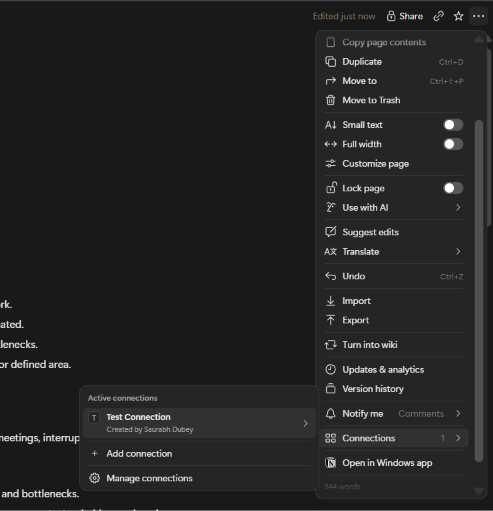Click the "Ctrl+Z" shortcut text
Screen dimensions: 493x511
click(451, 276)
